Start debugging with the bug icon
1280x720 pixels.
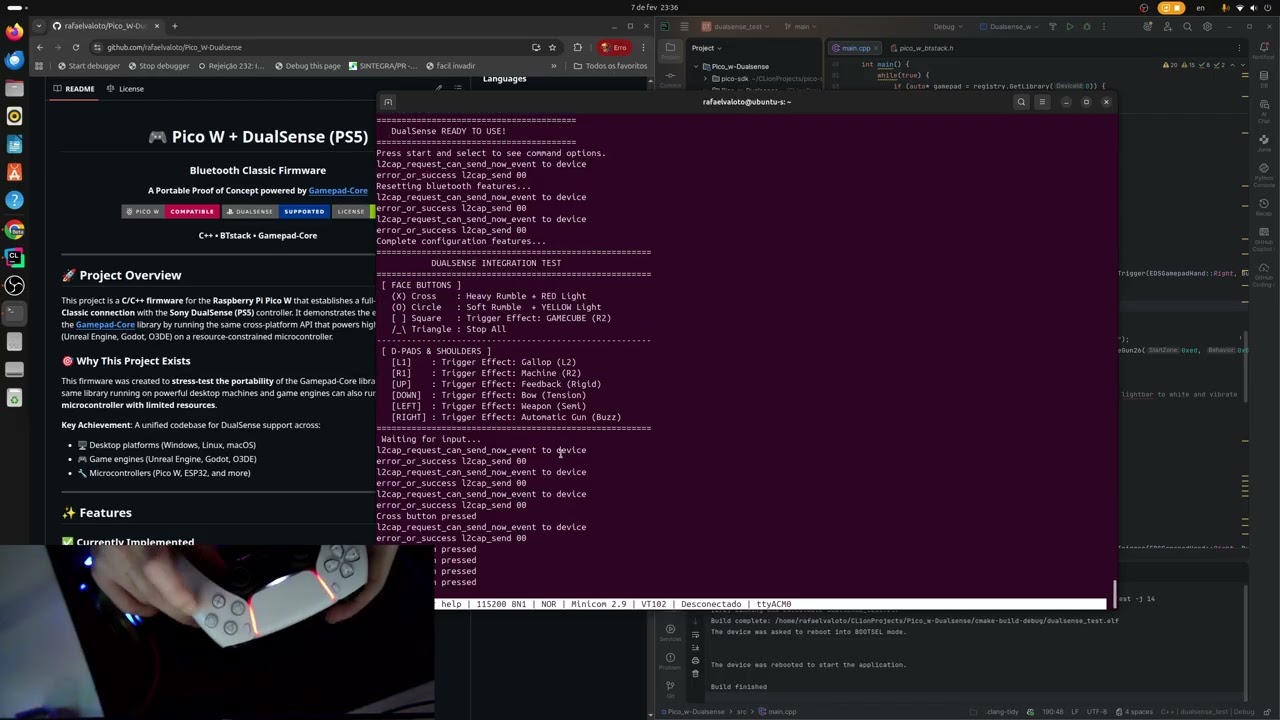[1087, 26]
